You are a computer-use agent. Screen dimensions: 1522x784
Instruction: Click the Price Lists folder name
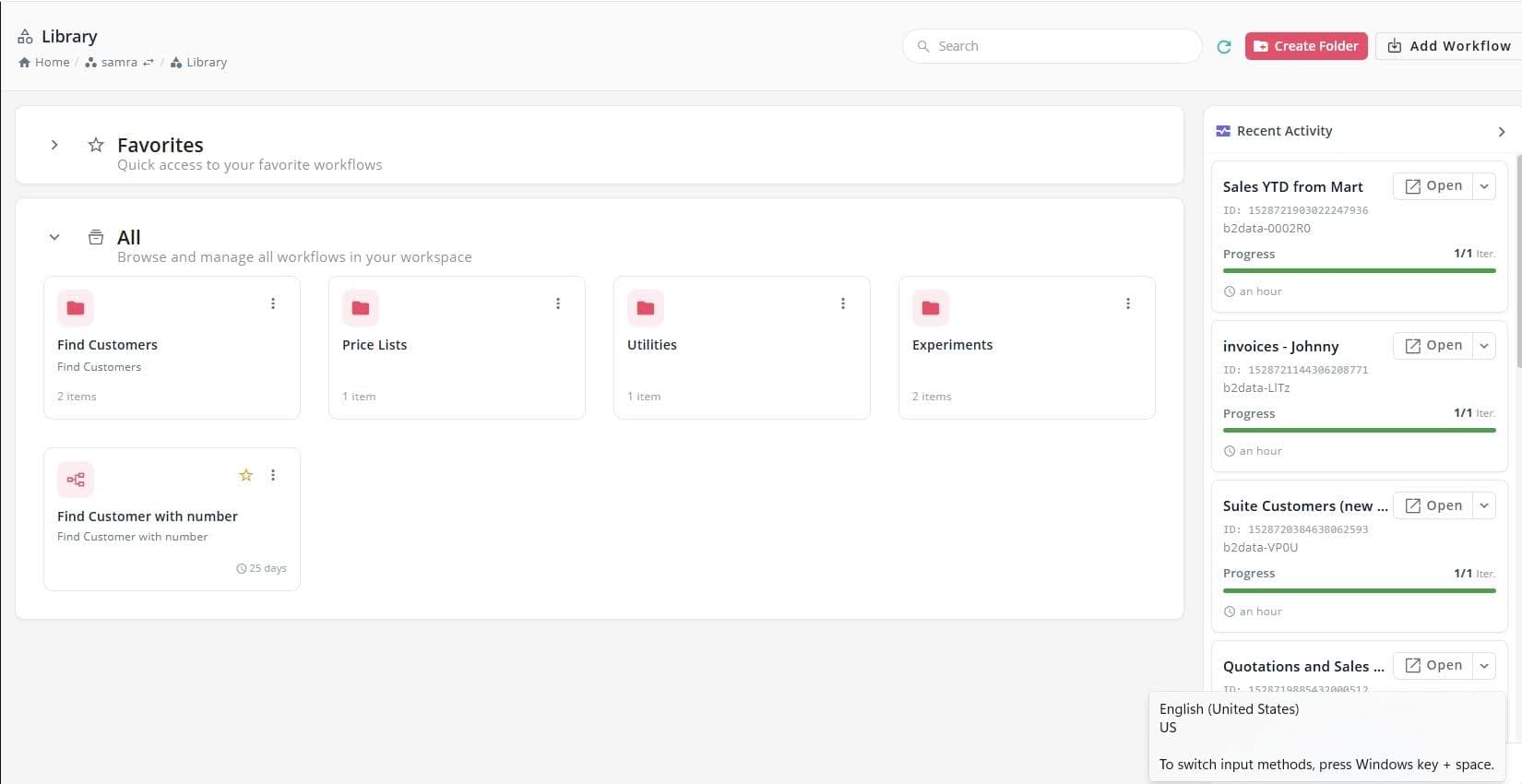pyautogui.click(x=375, y=345)
